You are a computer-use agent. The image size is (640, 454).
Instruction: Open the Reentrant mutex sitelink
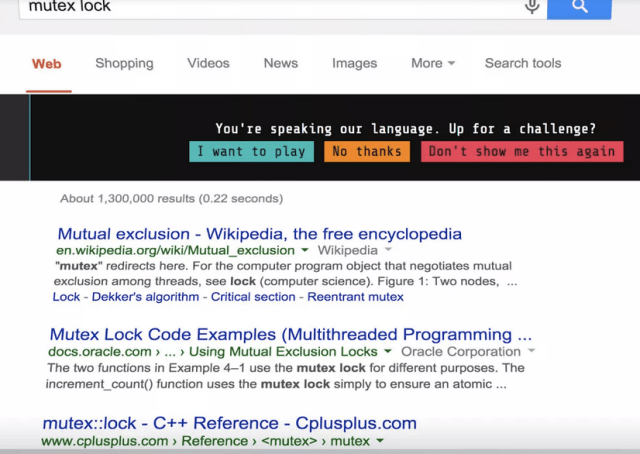(x=355, y=297)
